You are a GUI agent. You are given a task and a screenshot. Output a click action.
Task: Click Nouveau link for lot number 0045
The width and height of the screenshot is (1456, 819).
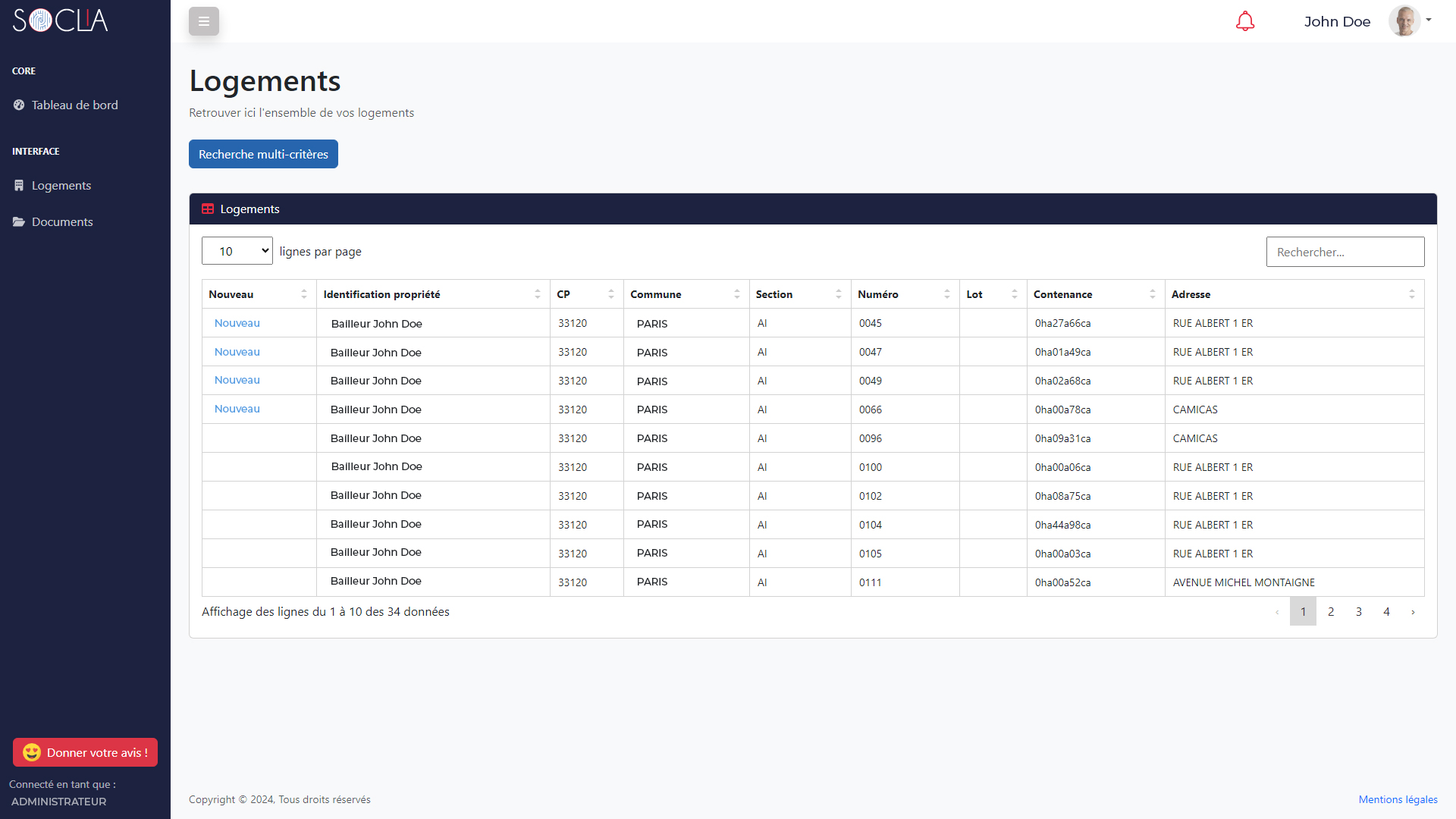point(237,323)
